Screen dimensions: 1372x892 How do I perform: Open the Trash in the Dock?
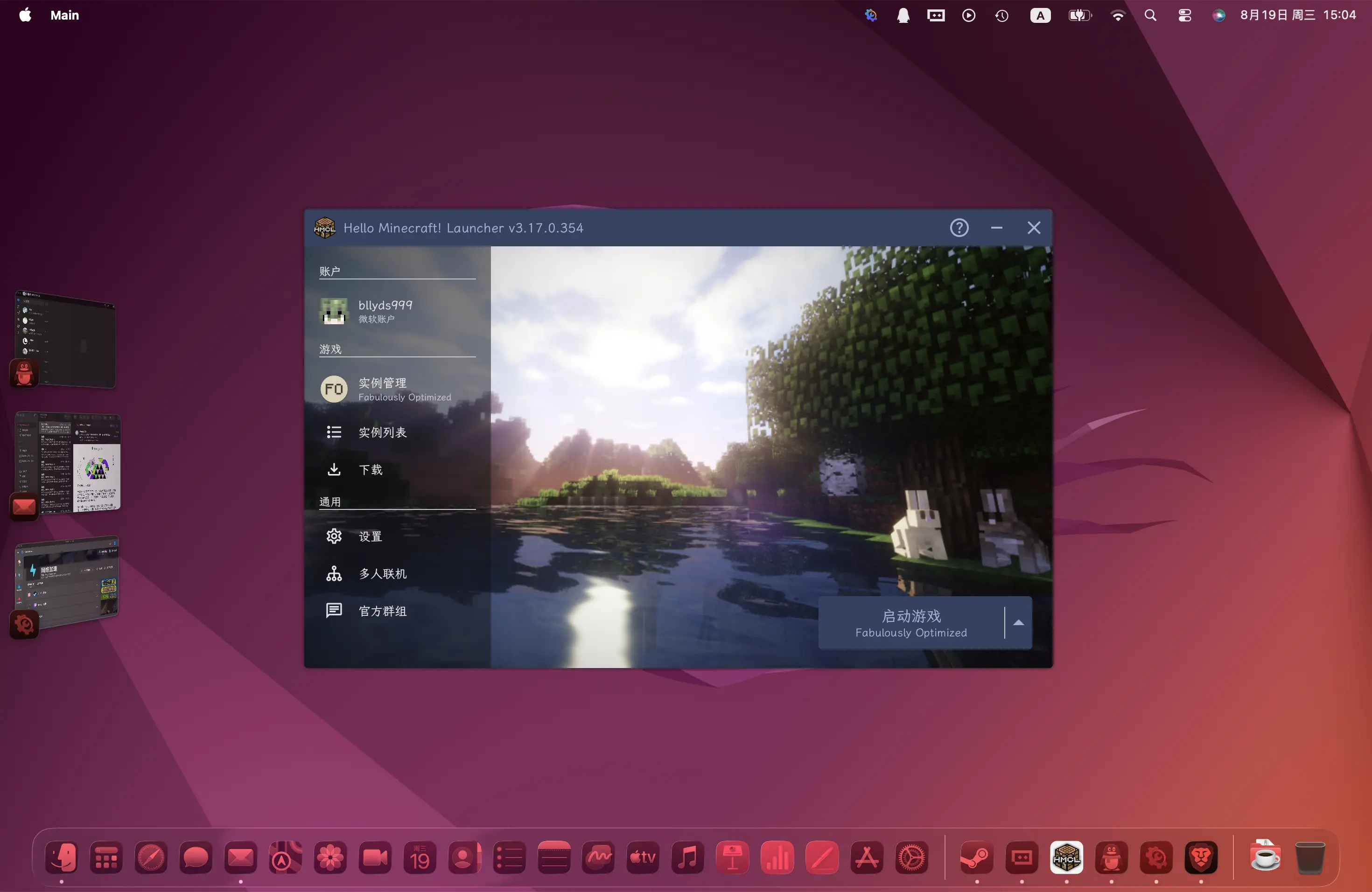pyautogui.click(x=1310, y=857)
